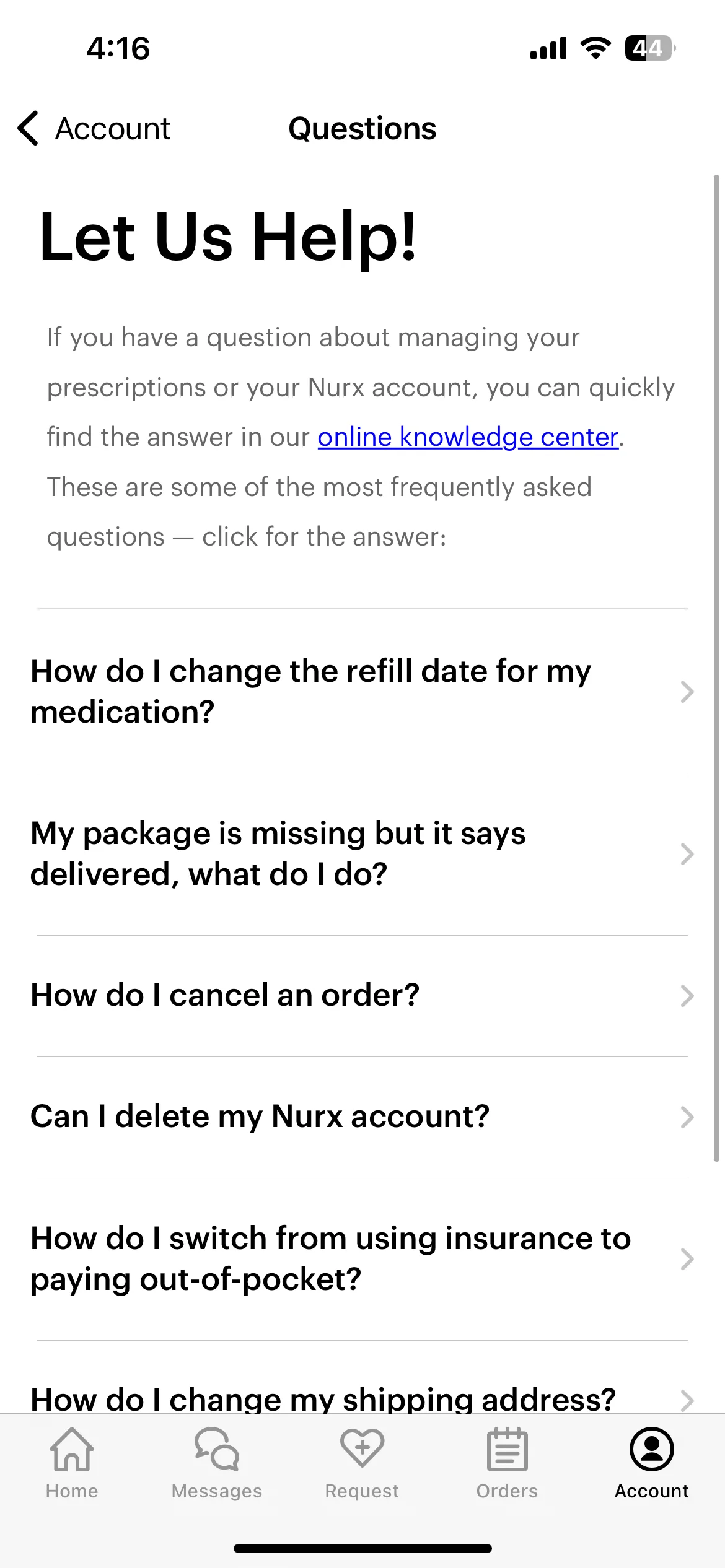725x1568 pixels.
Task: Switch to the Messages tab label
Action: [x=217, y=1491]
